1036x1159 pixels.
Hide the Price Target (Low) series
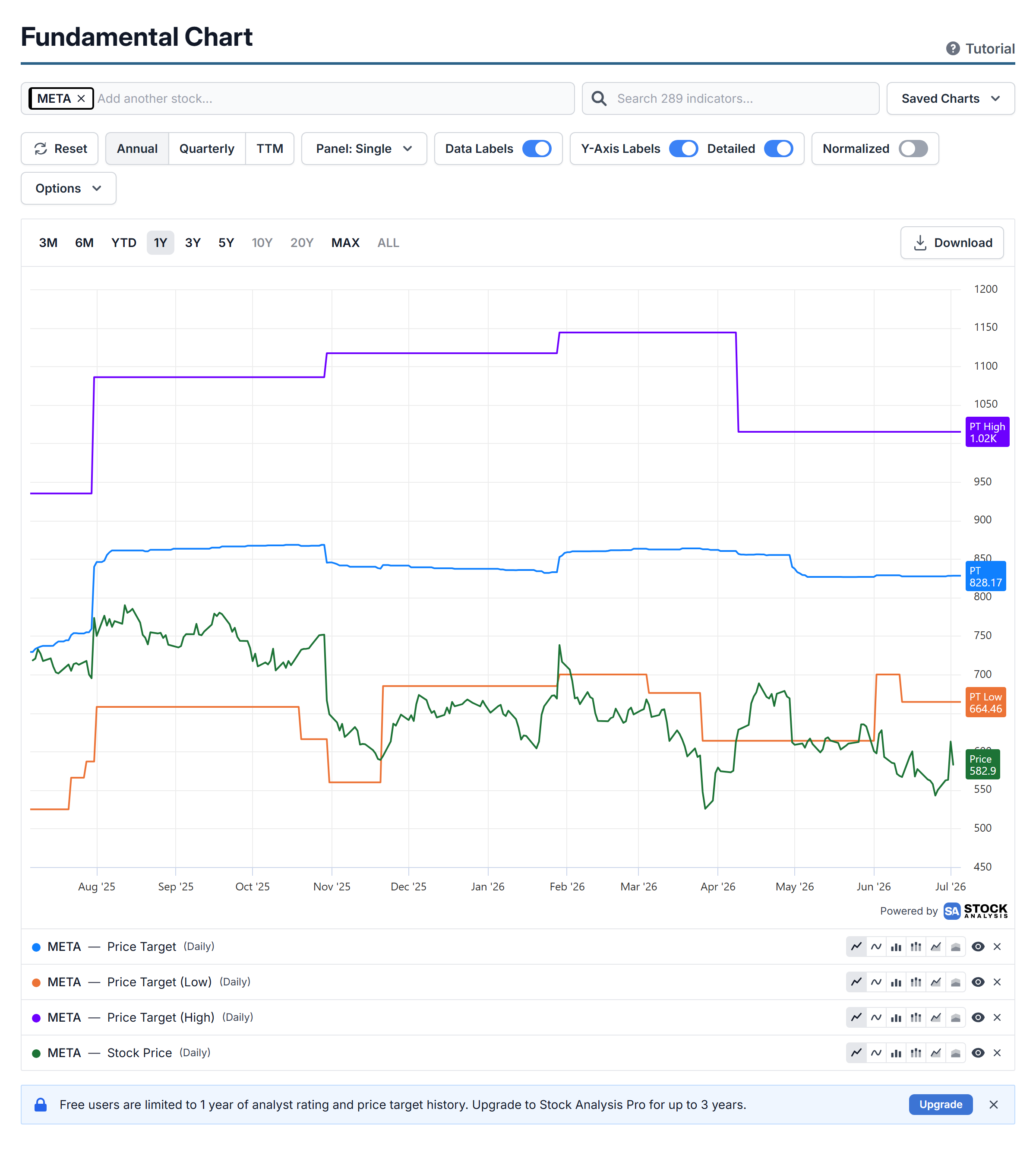tap(978, 982)
